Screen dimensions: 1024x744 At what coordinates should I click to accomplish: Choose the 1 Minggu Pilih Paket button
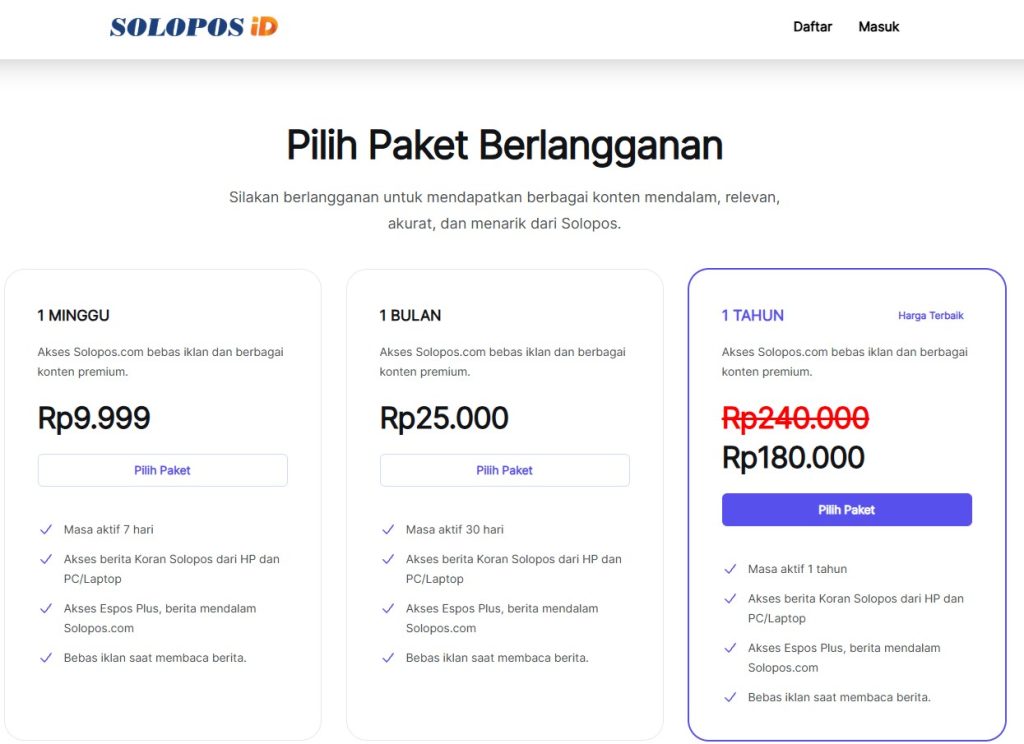click(x=163, y=470)
